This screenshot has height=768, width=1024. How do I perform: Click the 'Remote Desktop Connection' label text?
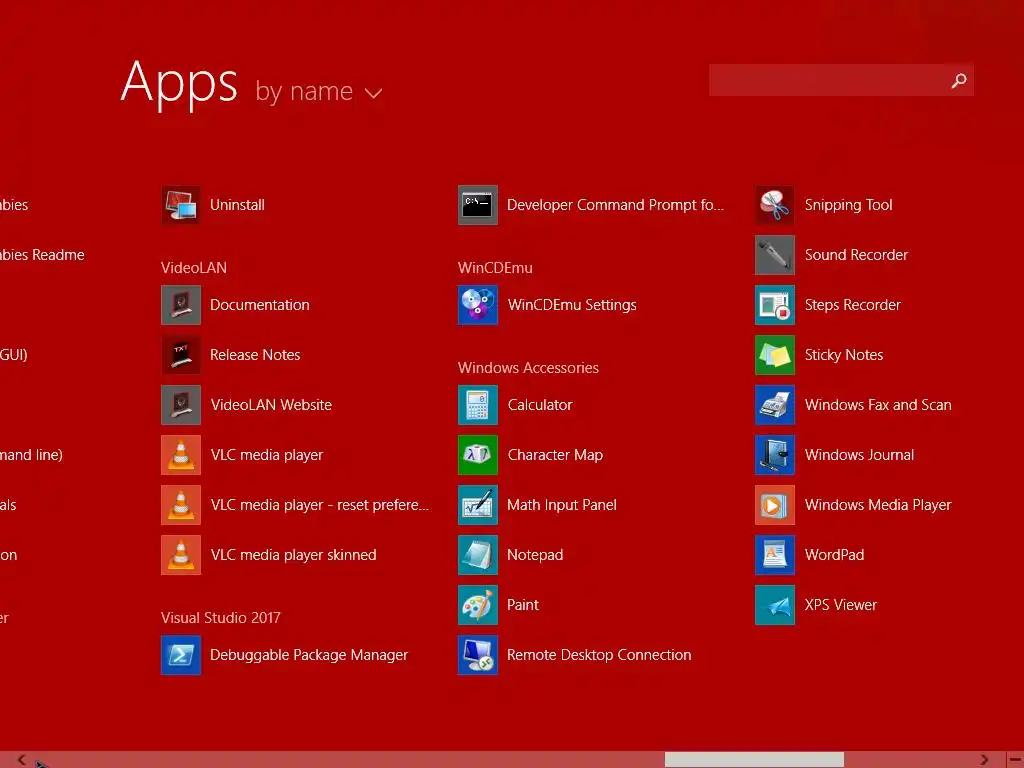coord(599,655)
